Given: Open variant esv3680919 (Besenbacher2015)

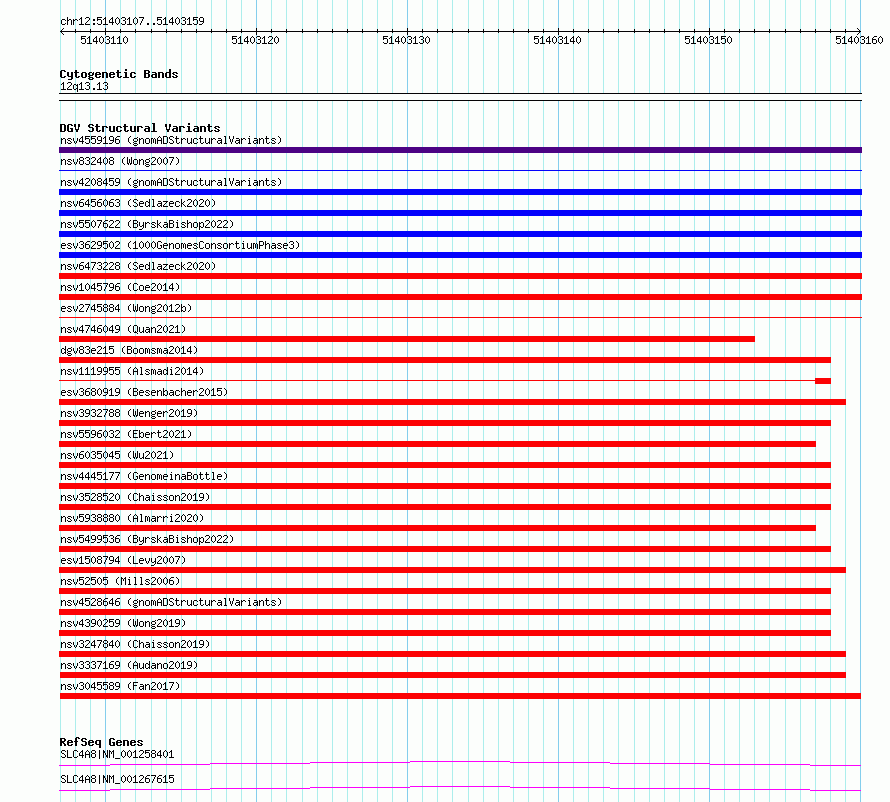Looking at the screenshot, I should [144, 392].
